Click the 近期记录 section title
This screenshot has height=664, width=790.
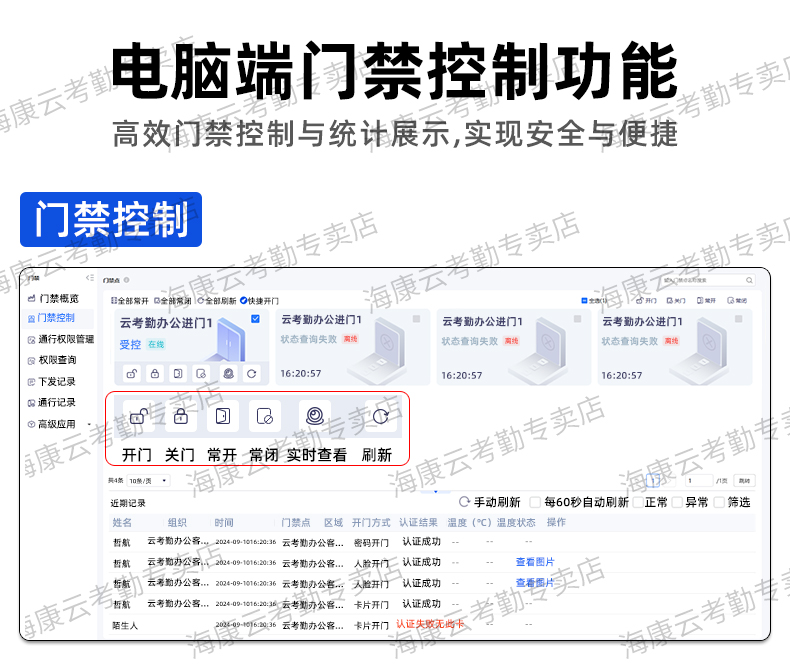[x=128, y=503]
